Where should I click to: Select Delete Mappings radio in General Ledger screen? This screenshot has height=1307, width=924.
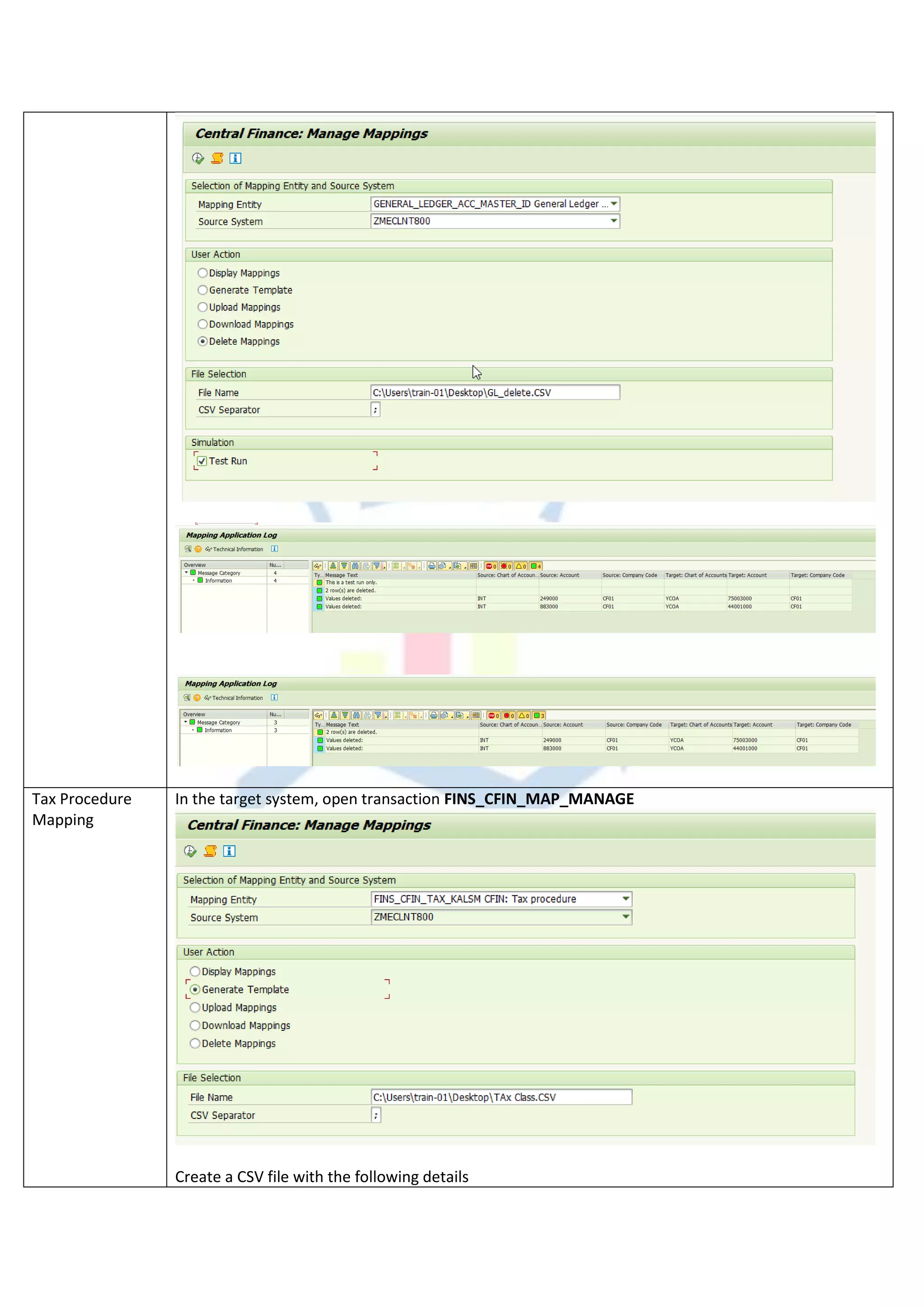pyautogui.click(x=203, y=341)
